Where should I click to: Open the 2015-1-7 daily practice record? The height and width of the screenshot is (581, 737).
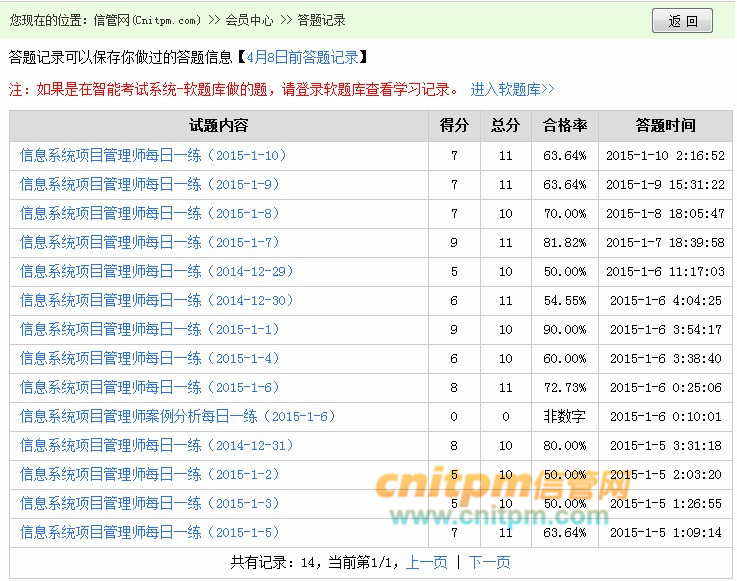click(x=150, y=242)
